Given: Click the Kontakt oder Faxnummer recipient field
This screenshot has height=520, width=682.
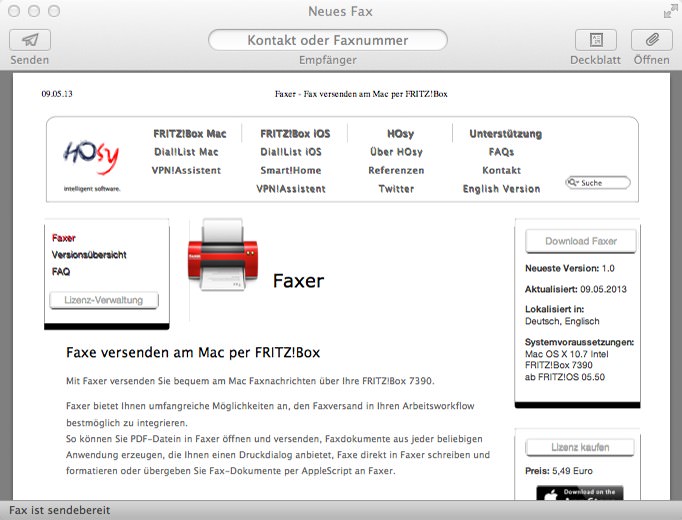Looking at the screenshot, I should pyautogui.click(x=328, y=40).
